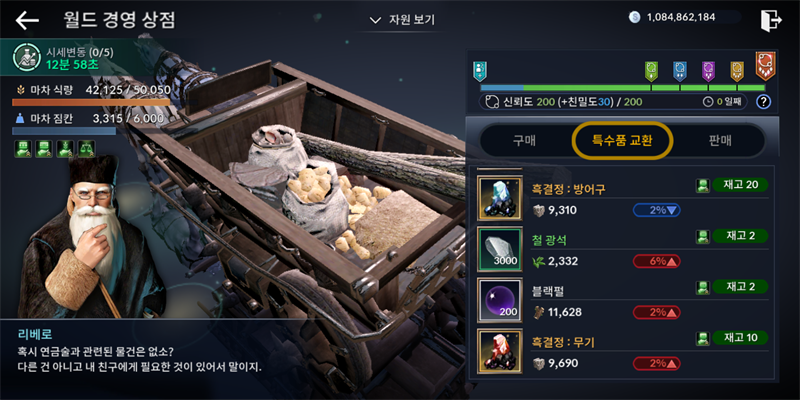Switch to the 구매 tab
This screenshot has width=800, height=400.
point(524,140)
